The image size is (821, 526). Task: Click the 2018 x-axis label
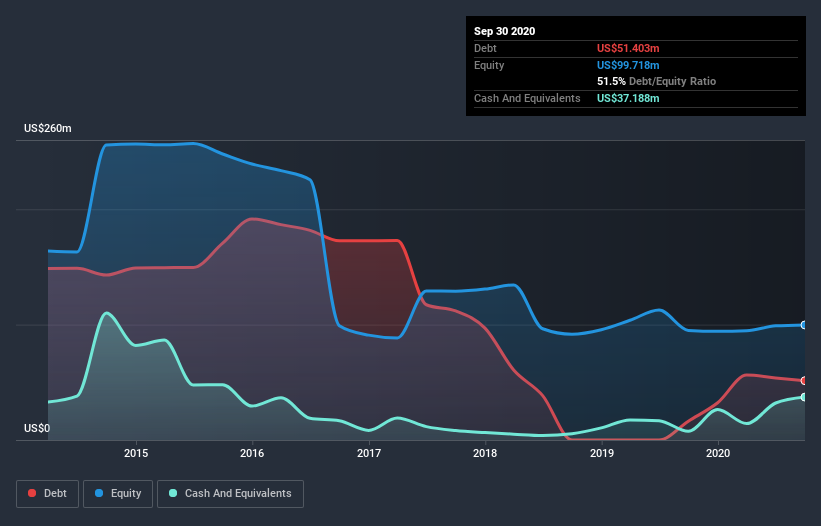click(x=485, y=453)
